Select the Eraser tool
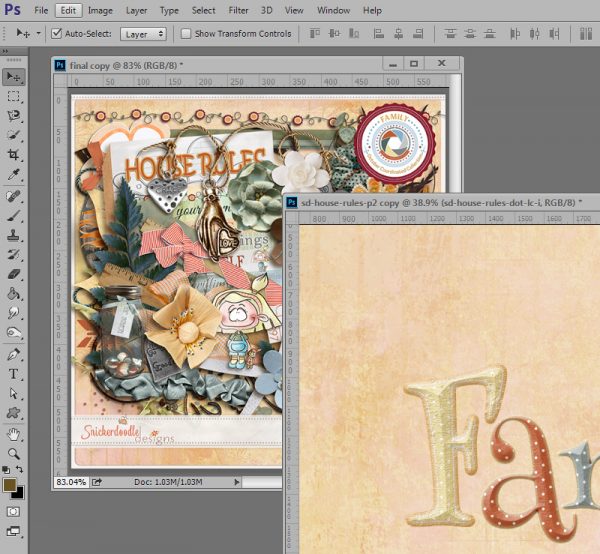 point(14,274)
